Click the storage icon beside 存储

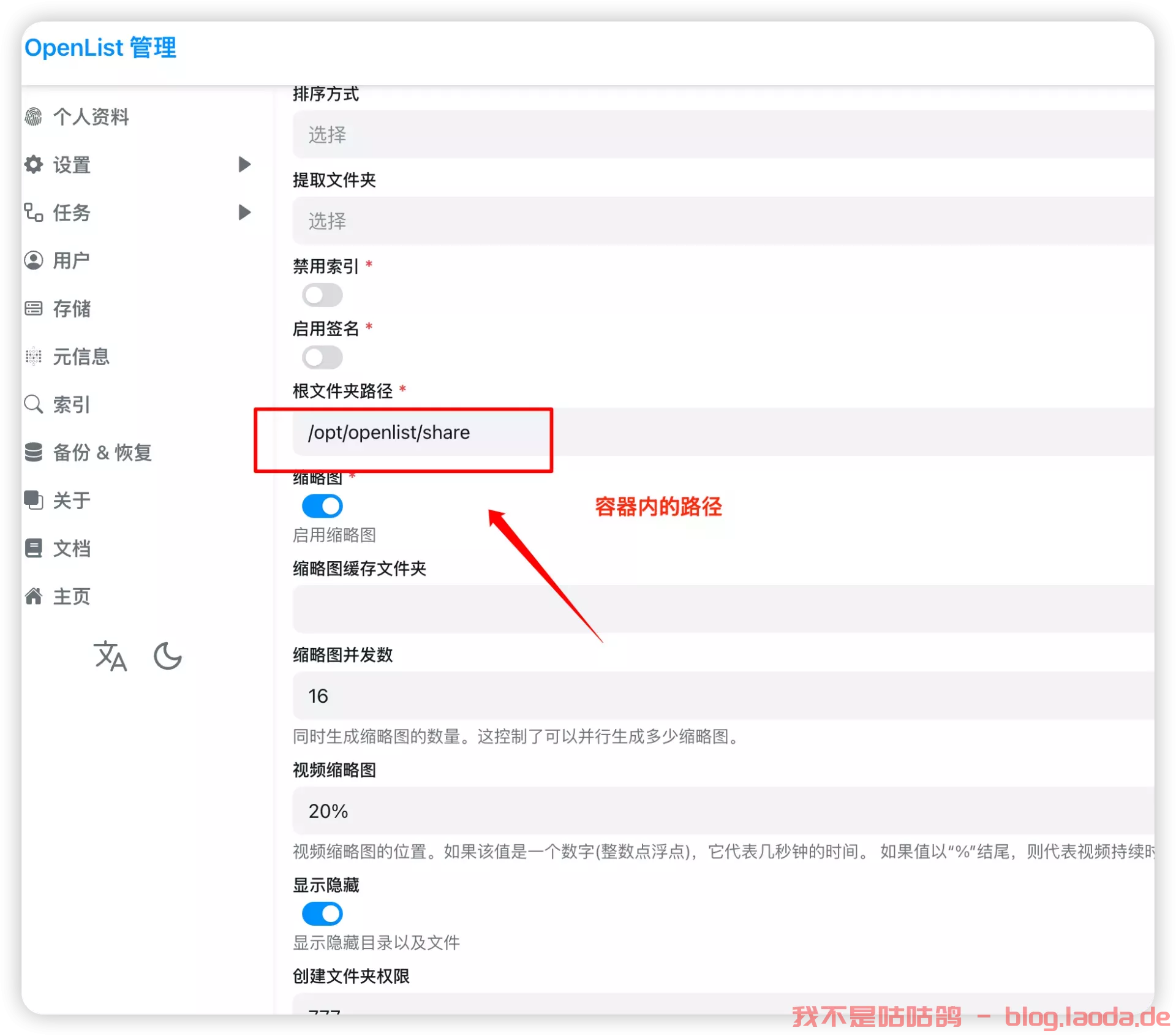click(34, 308)
